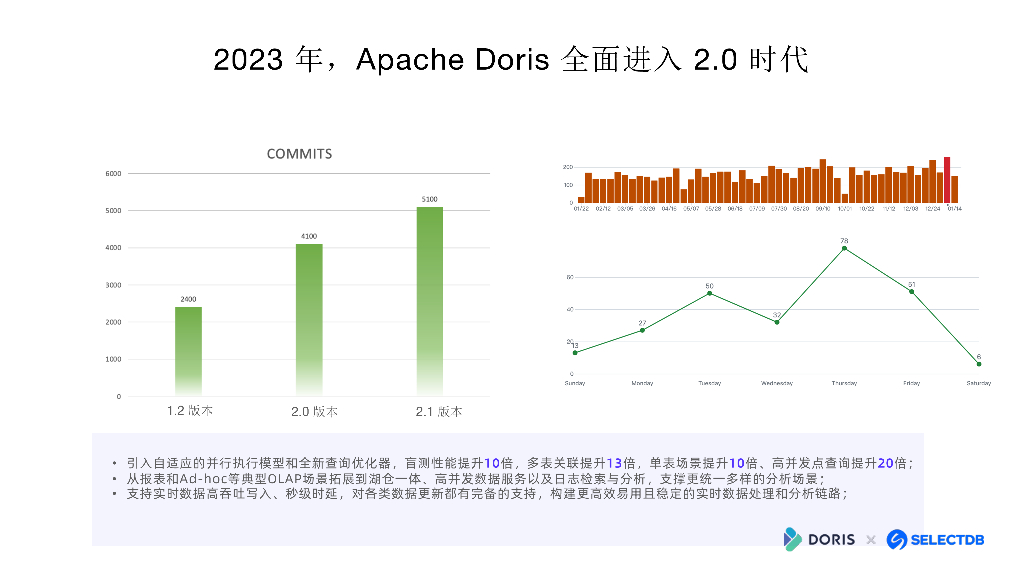Click the blue 13 in 多表关联提升13倍
Screen dimensions: 1024x576
(615, 463)
